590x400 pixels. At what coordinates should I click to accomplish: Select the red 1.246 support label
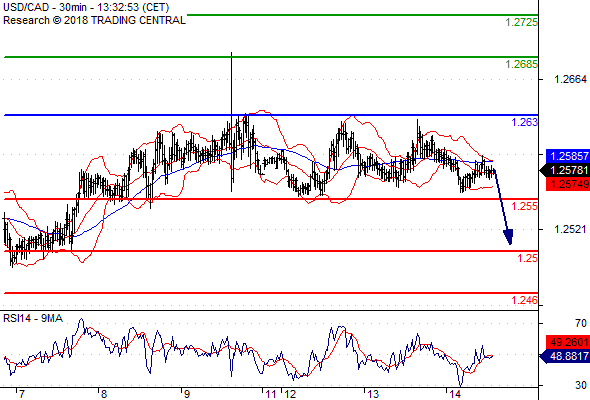point(525,300)
